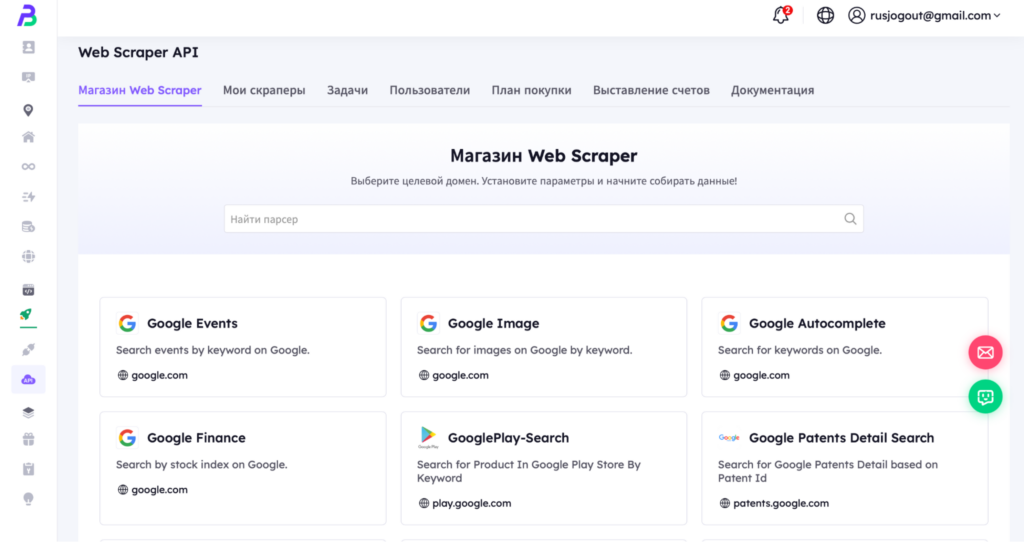Select the code window sidebar icon
Screen dimensions: 1024x542
click(28, 290)
